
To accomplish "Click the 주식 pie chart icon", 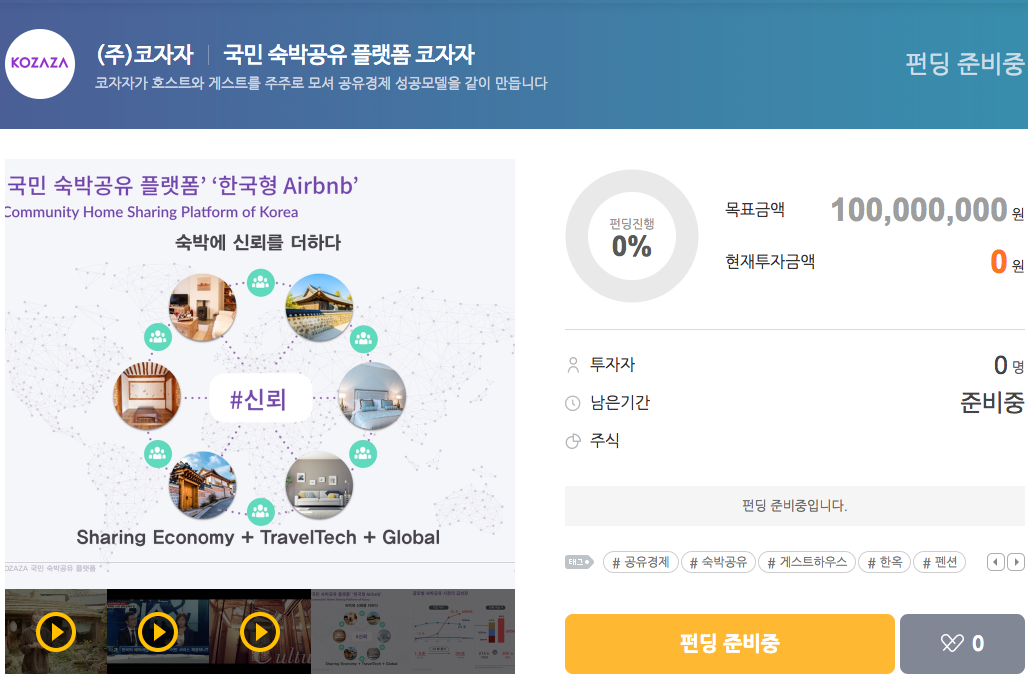I will tap(573, 441).
